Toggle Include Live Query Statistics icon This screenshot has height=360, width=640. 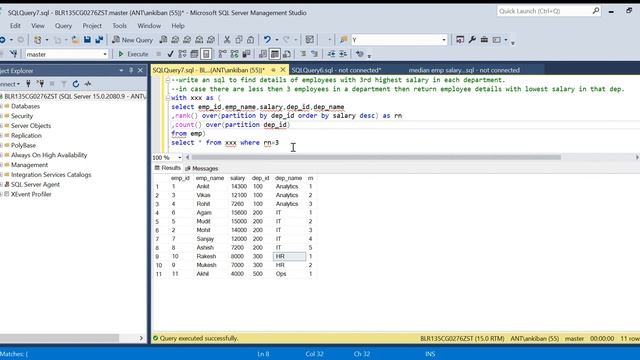point(234,54)
